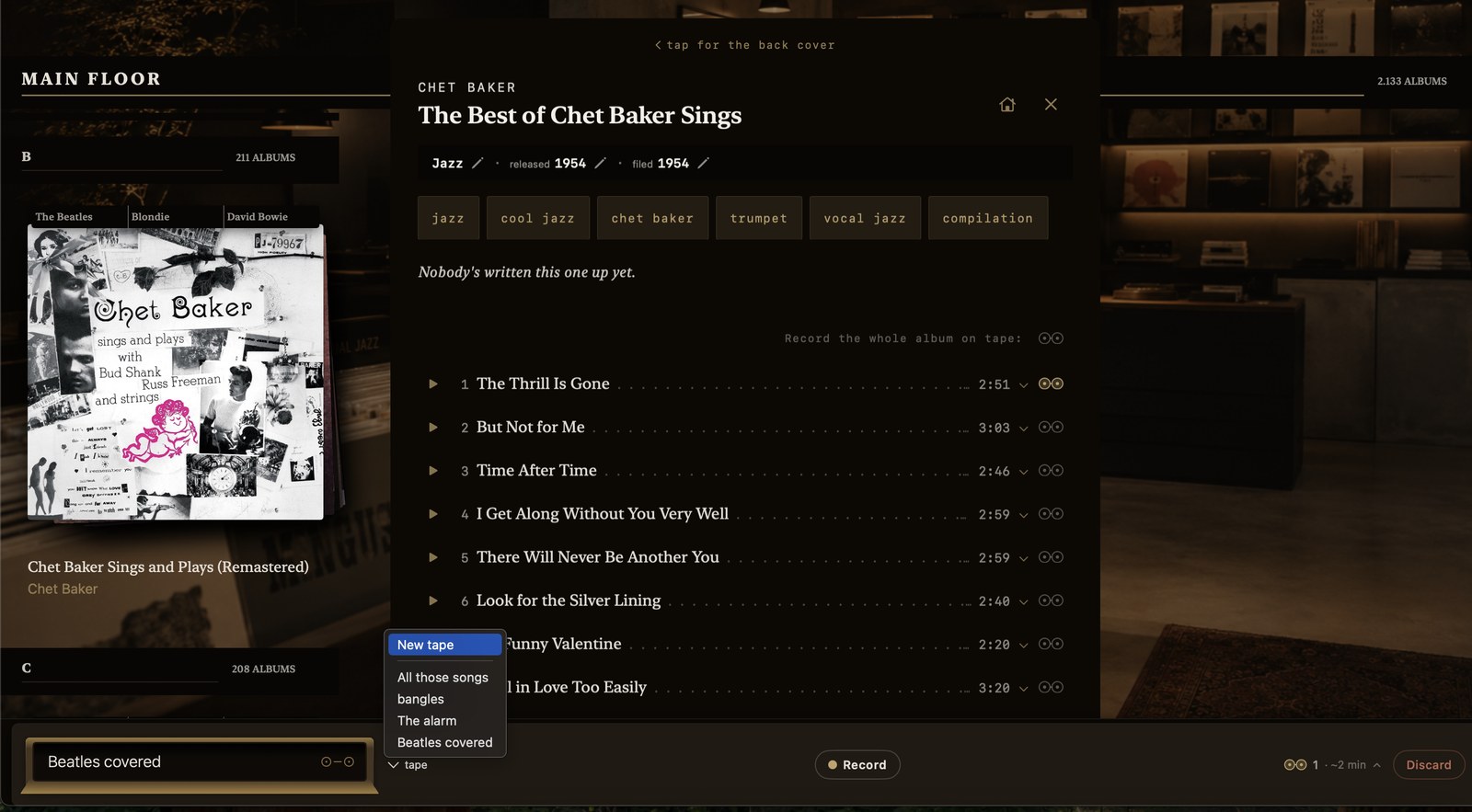Go home via the house icon
1472x812 pixels.
coord(1007,105)
